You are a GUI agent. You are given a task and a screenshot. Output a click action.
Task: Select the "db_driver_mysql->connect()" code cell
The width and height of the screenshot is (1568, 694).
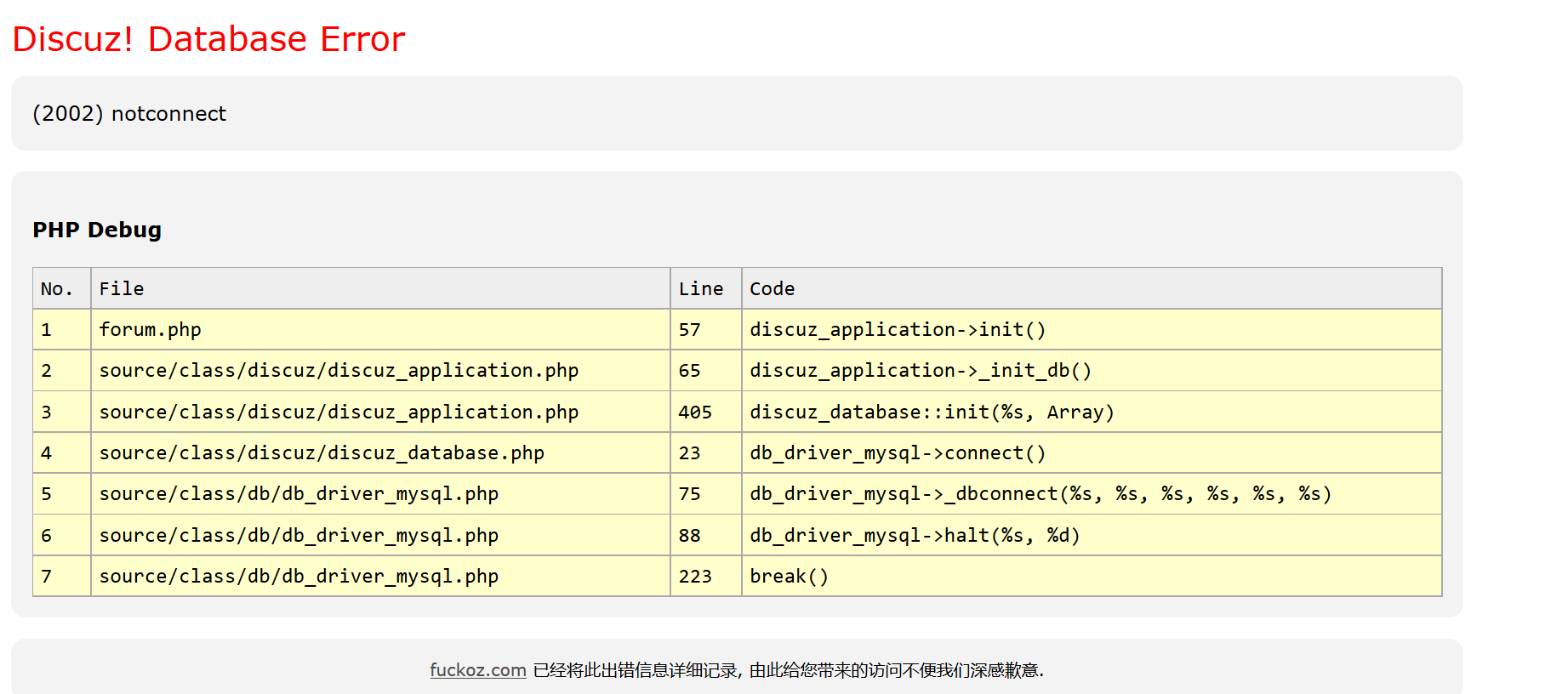[1092, 453]
